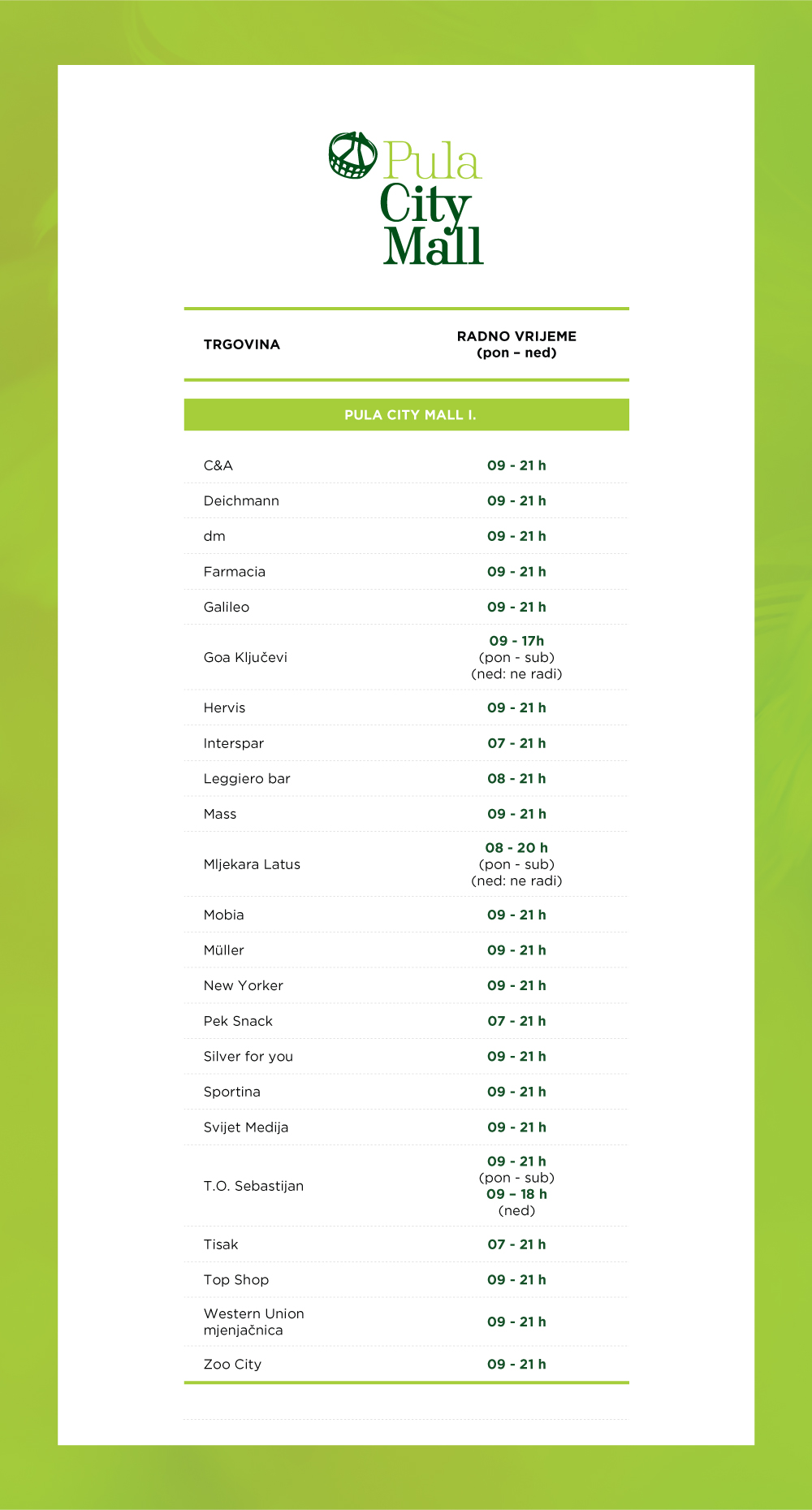Select Interspar 07 - 21 h hours
The image size is (812, 1510).
tap(516, 743)
